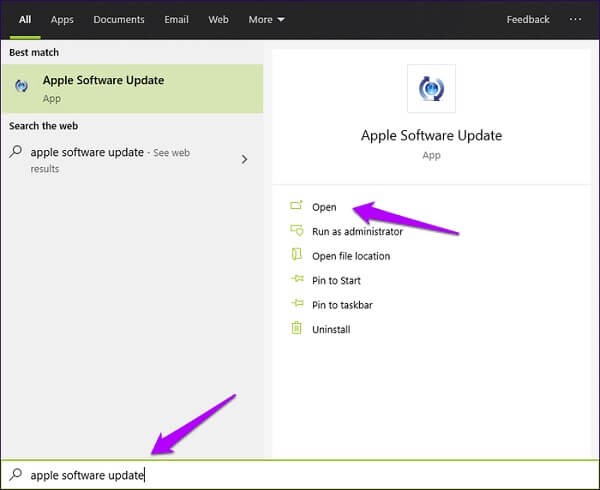Click the Open file location icon
This screenshot has height=490, width=600.
(x=297, y=254)
